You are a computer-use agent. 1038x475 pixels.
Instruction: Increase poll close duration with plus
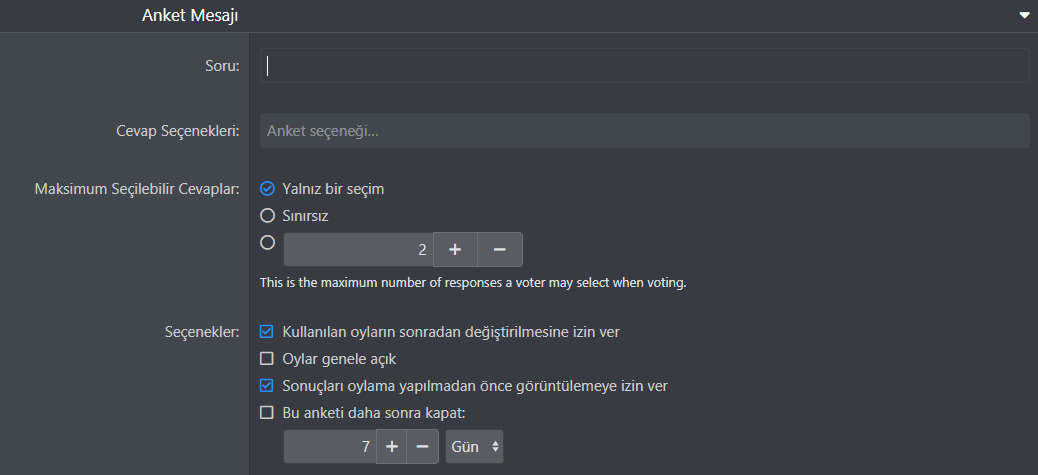coord(392,447)
